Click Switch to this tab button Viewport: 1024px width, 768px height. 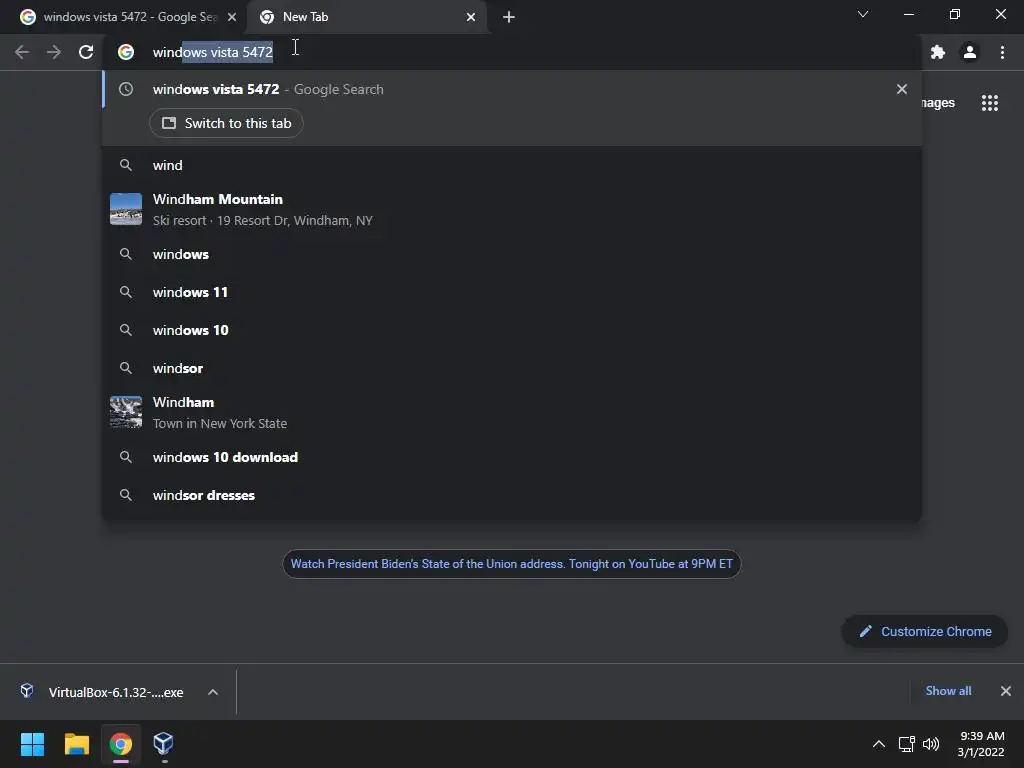tap(226, 123)
